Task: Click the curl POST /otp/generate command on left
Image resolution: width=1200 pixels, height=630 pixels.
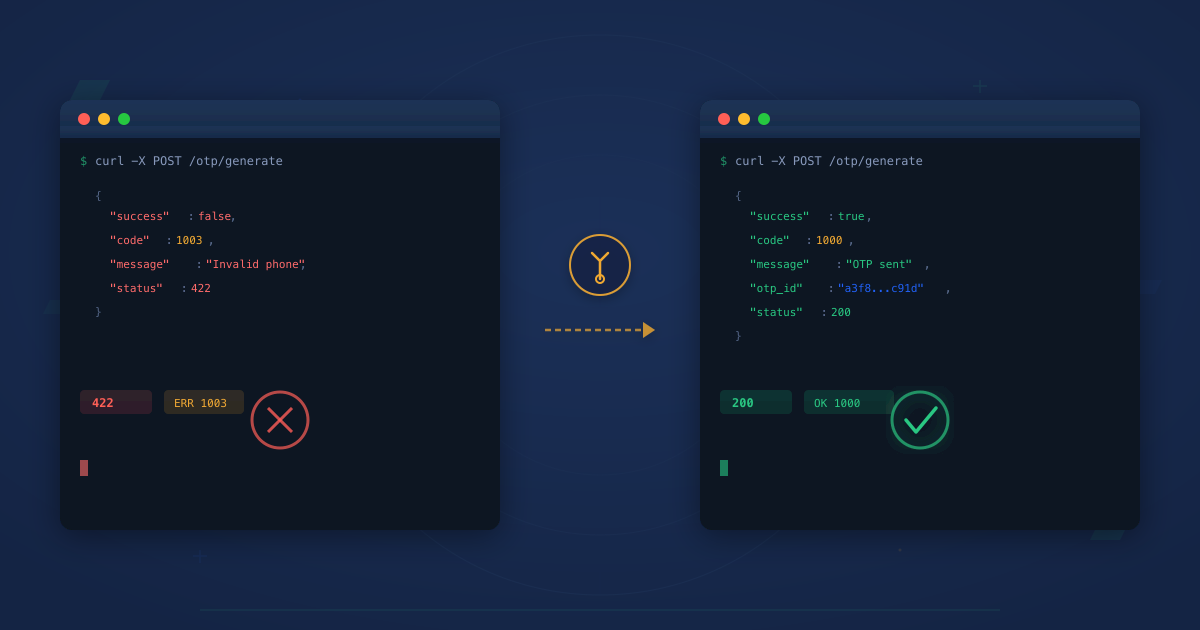Action: pos(187,160)
